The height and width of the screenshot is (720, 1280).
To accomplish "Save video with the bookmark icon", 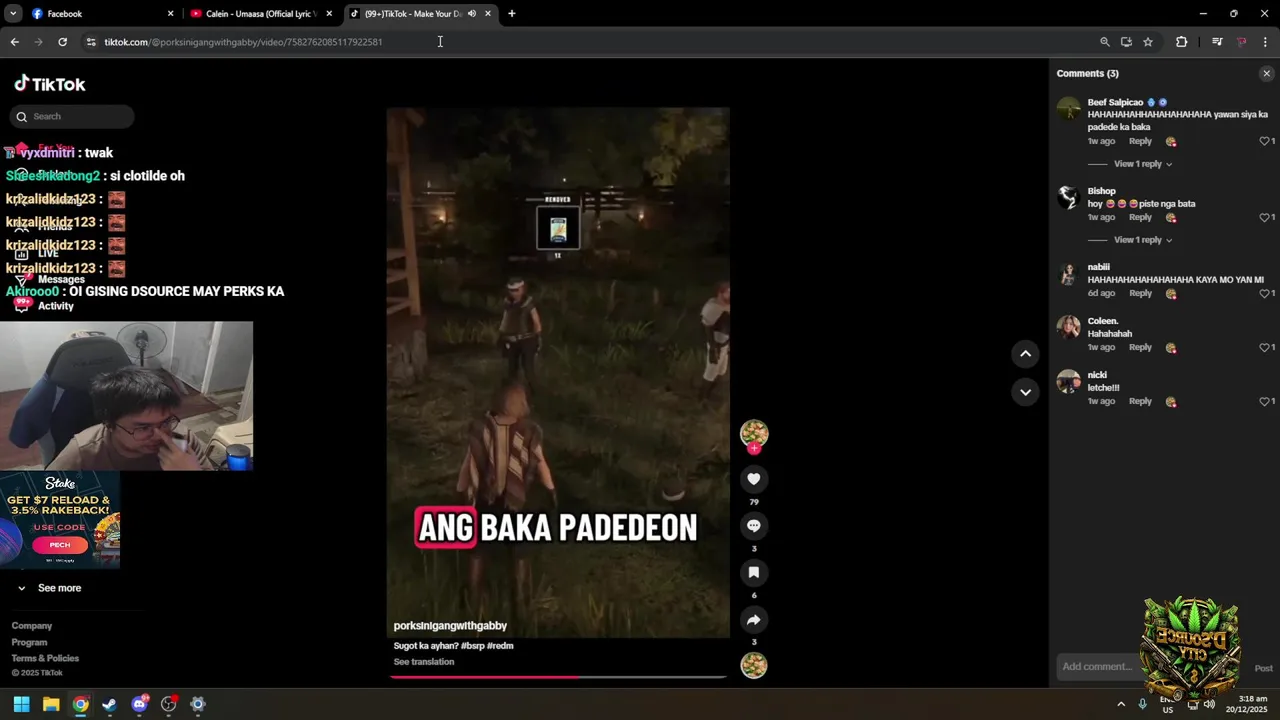I will [754, 573].
